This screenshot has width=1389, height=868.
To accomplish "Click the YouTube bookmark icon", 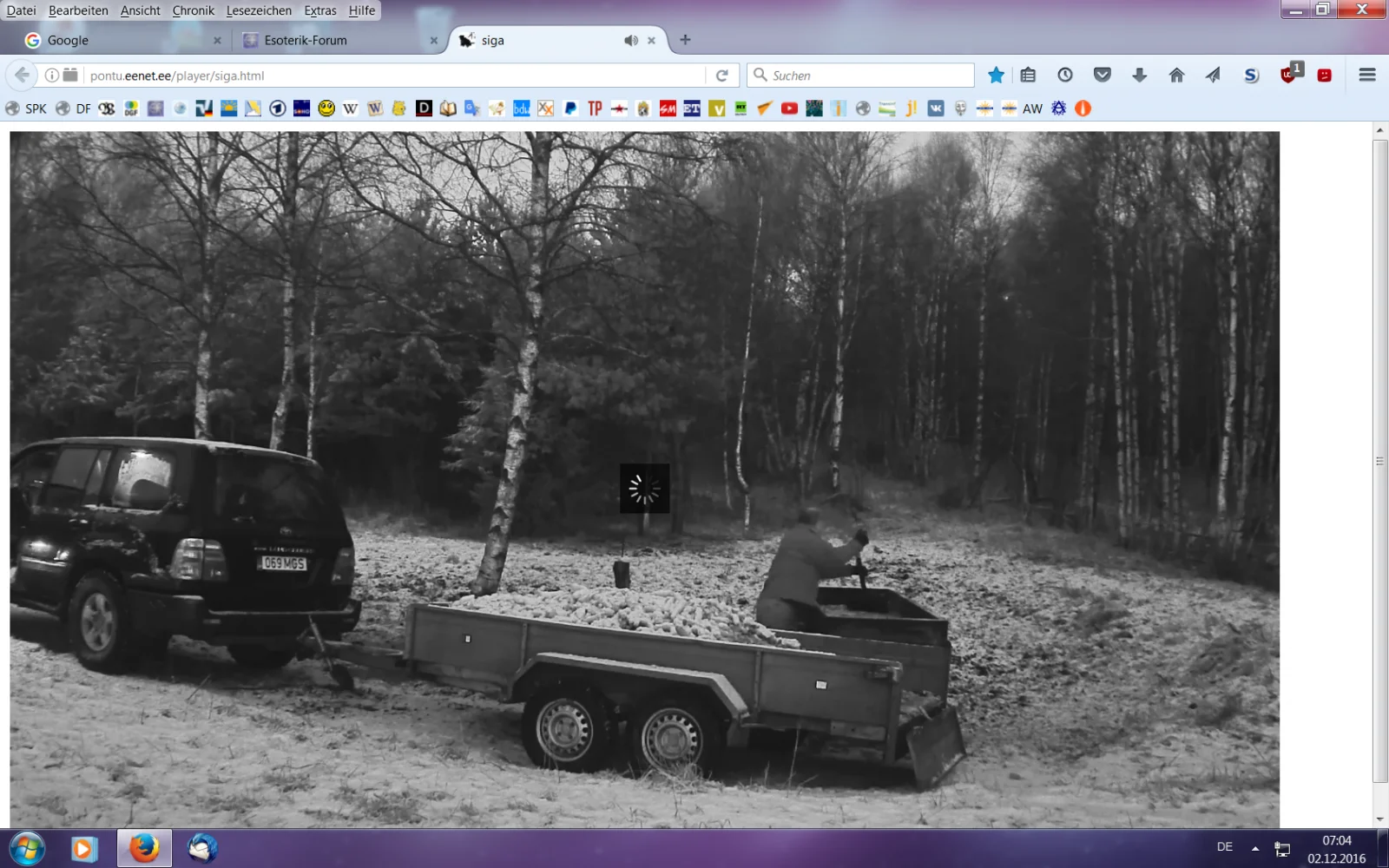I will point(789,108).
